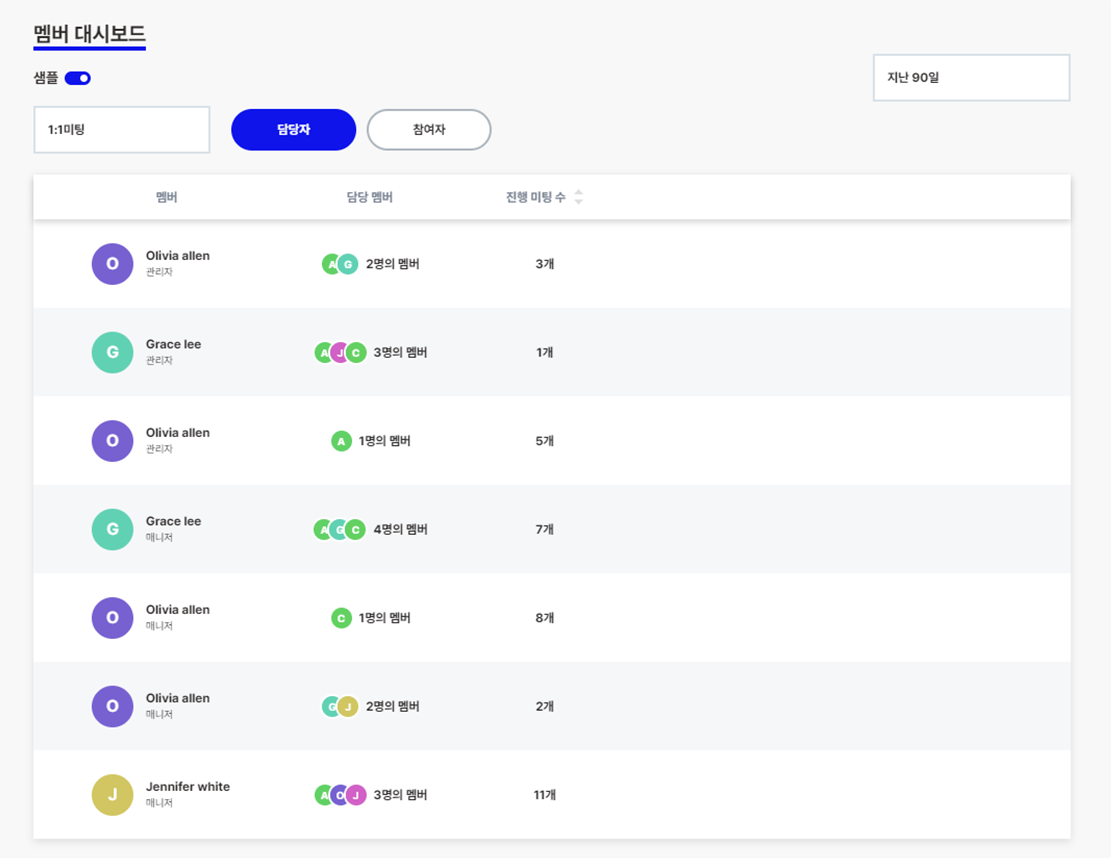Switch to the 참여자 tab button

429,130
